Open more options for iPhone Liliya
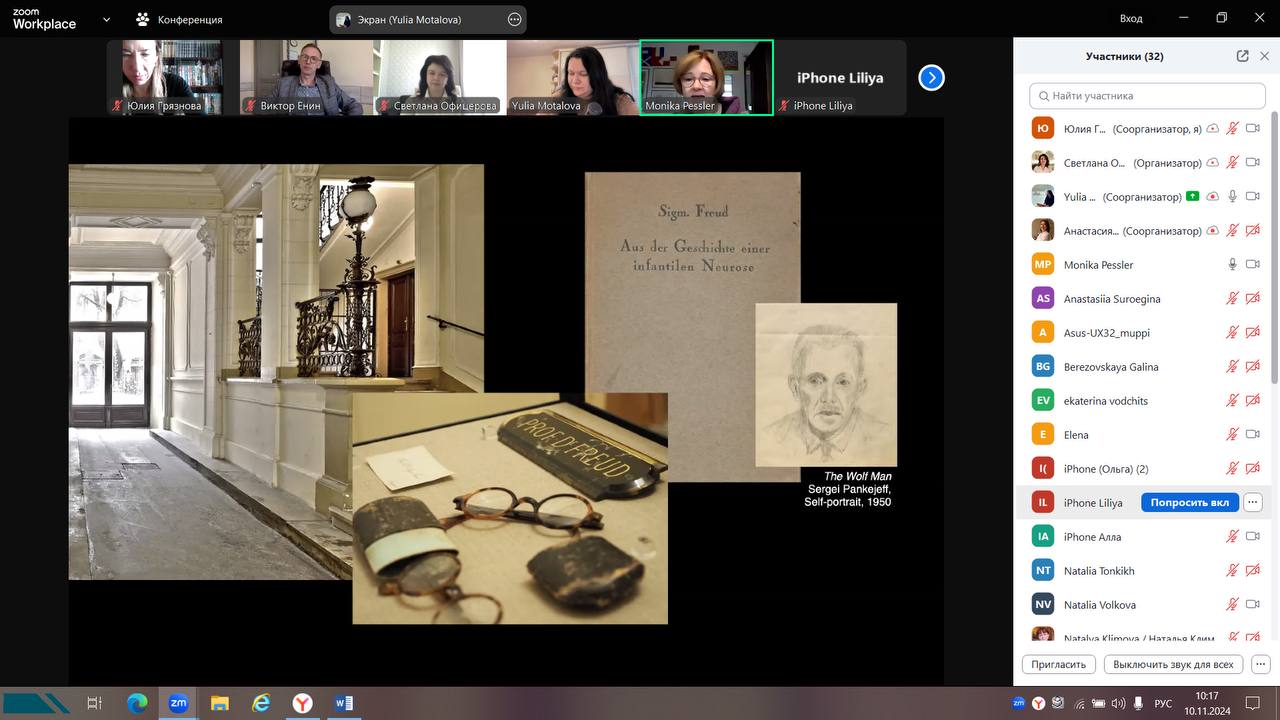The image size is (1280, 720). 1253,502
